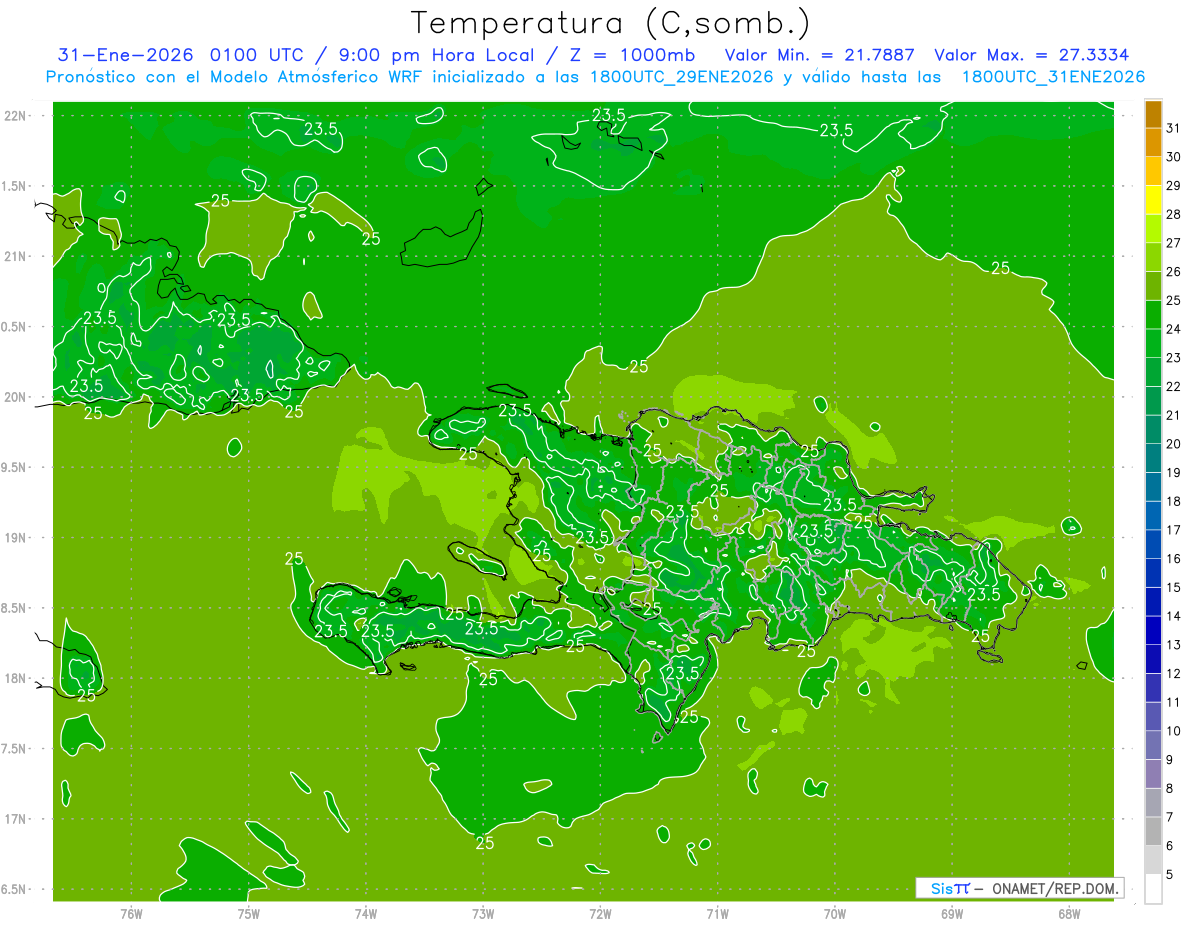Click the yellow colorbar segment between 28 and 29
The width and height of the screenshot is (1200, 927).
click(1153, 199)
